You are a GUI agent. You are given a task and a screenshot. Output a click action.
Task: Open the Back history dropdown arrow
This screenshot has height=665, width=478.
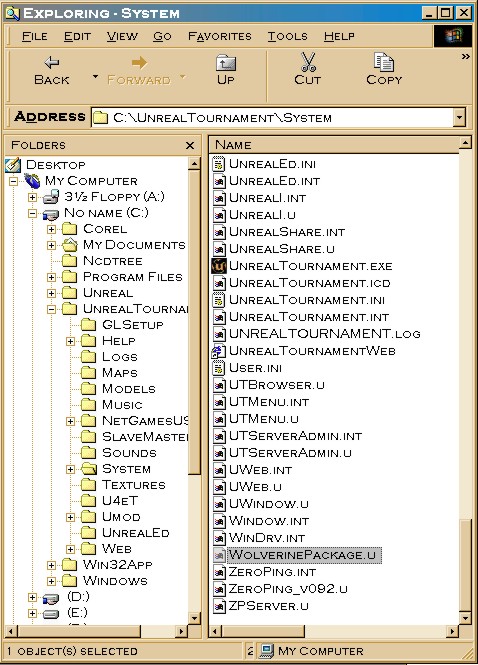pyautogui.click(x=95, y=77)
